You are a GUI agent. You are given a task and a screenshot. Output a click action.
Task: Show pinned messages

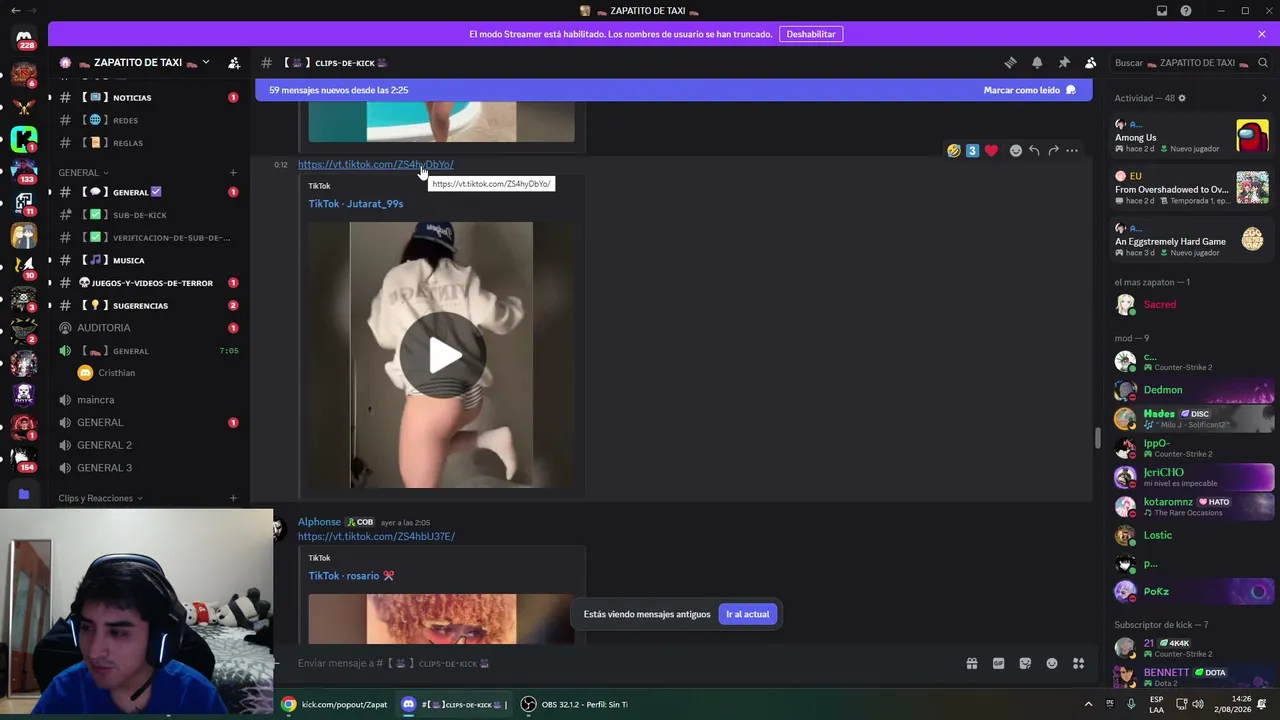pos(1064,63)
